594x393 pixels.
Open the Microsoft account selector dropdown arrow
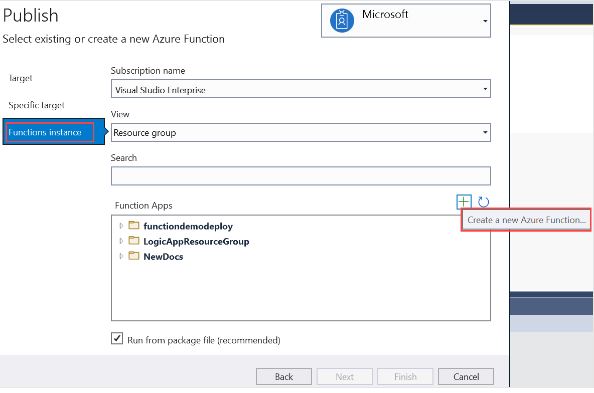tap(485, 21)
